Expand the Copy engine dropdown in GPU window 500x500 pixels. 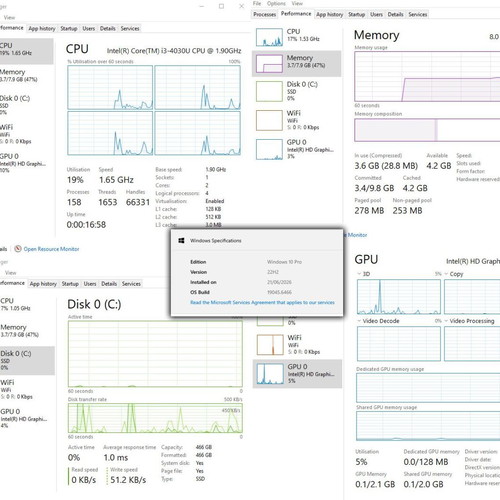(x=446, y=274)
